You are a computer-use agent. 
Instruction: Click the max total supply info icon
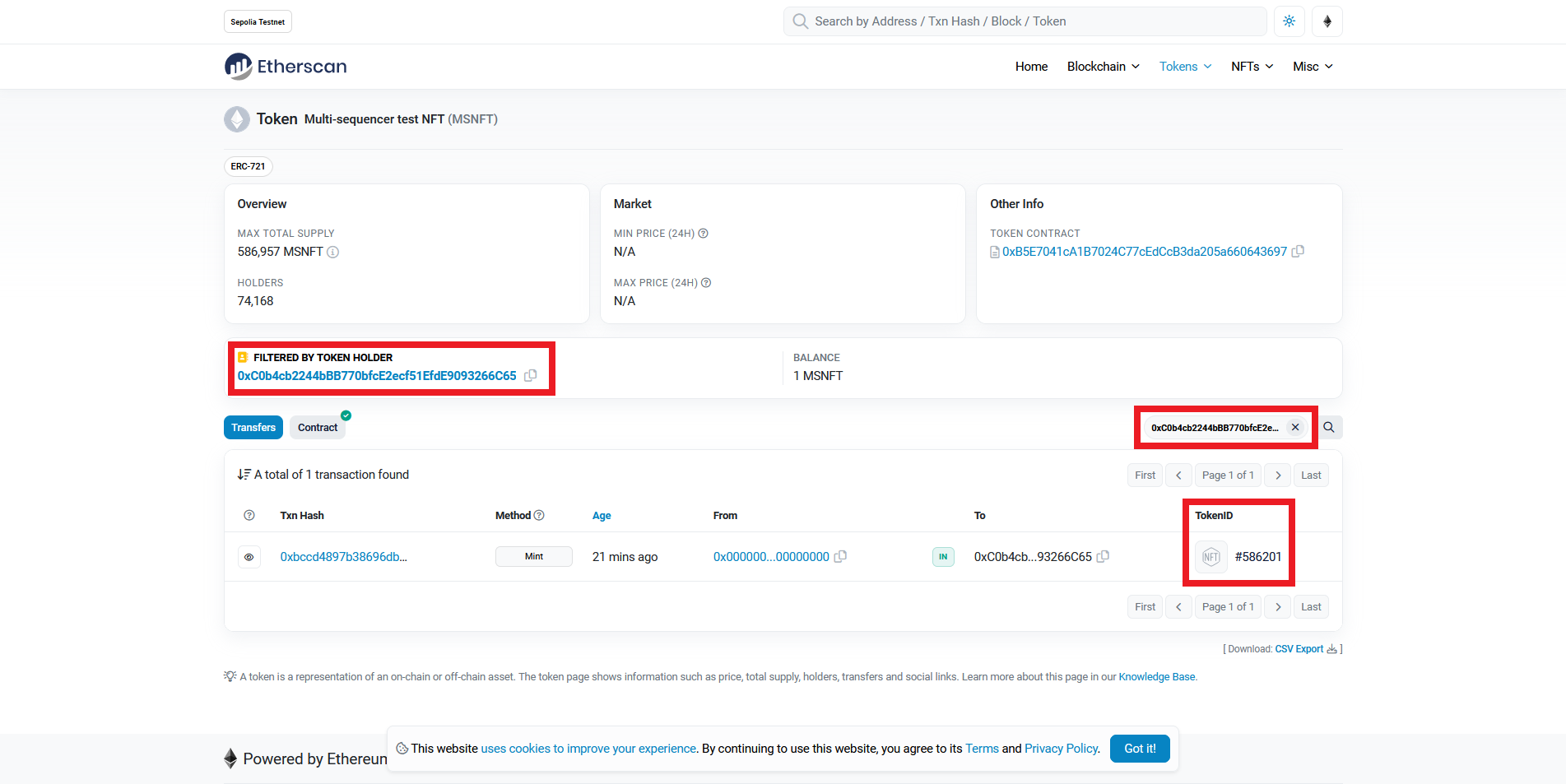coord(333,253)
